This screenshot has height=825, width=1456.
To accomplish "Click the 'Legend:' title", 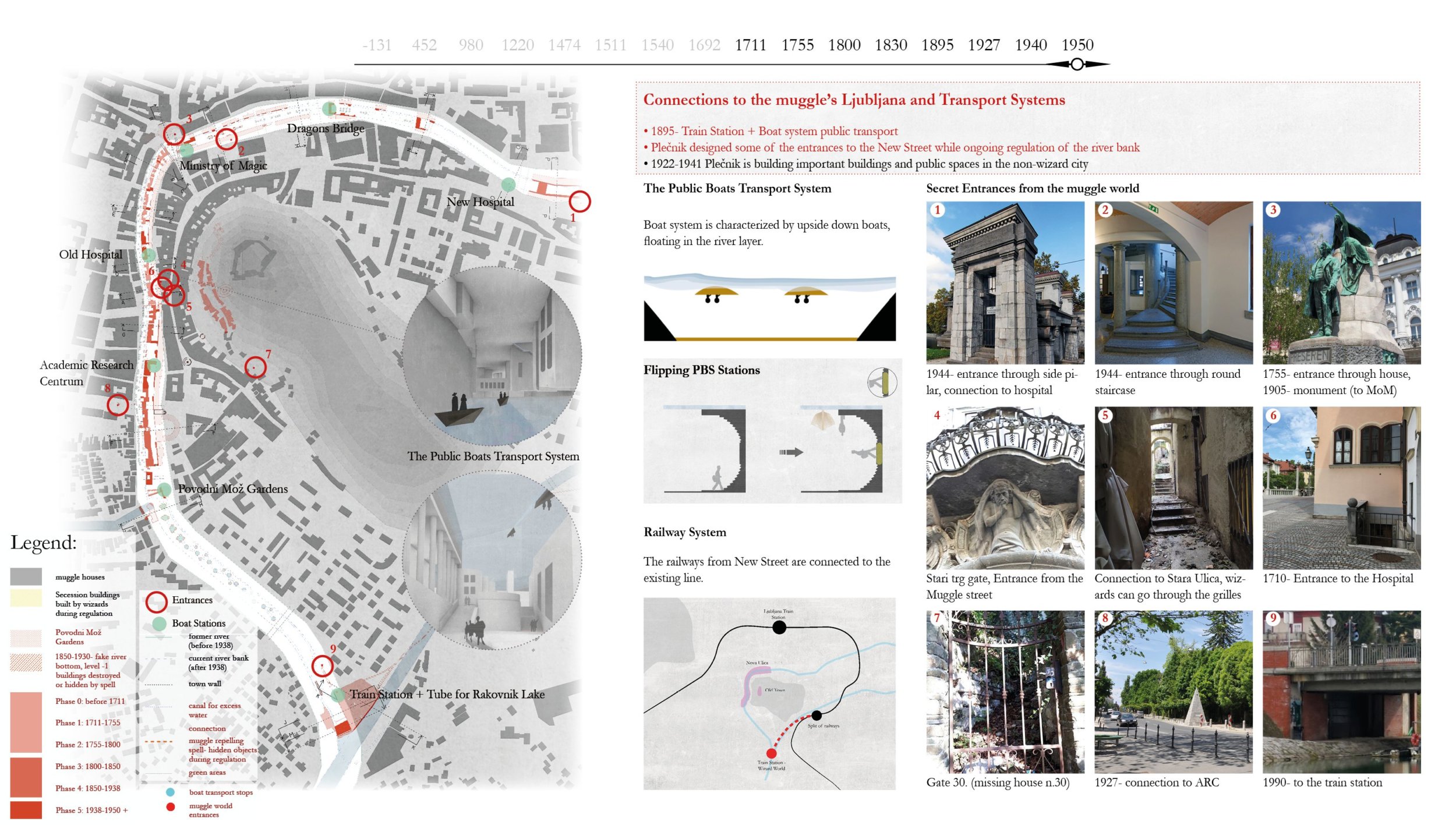I will pyautogui.click(x=44, y=542).
